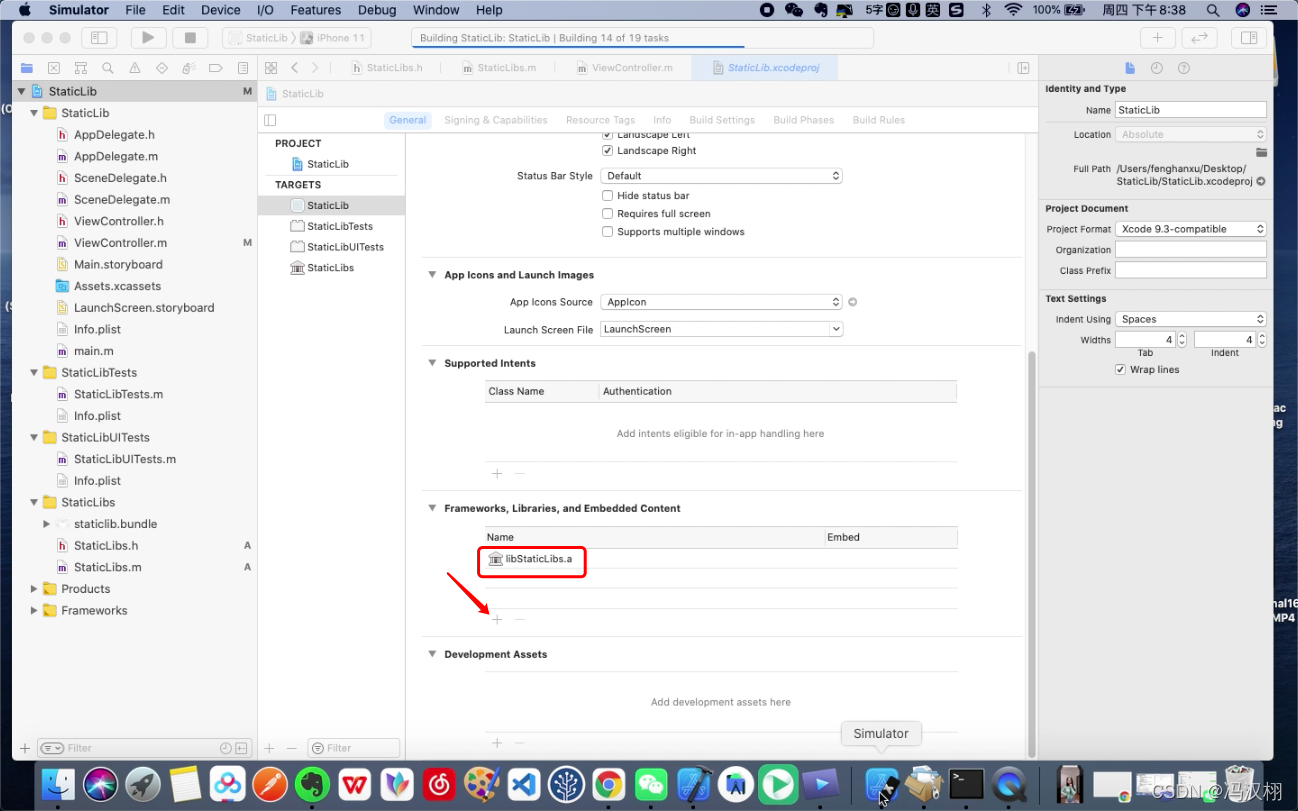This screenshot has width=1298, height=811.
Task: Open the Breakpoint navigator icon
Action: click(216, 68)
